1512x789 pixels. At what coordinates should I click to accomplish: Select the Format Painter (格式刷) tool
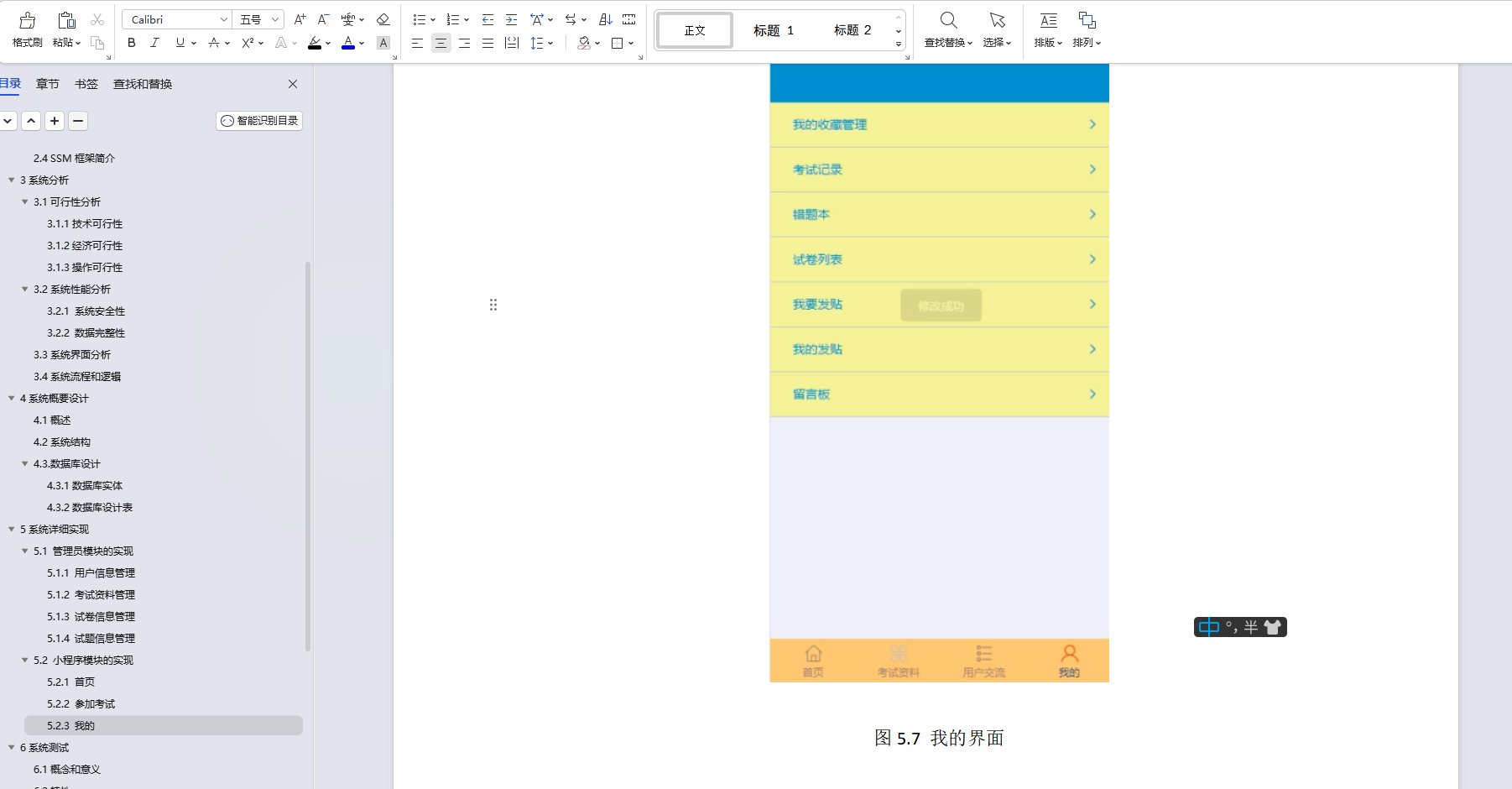click(26, 29)
